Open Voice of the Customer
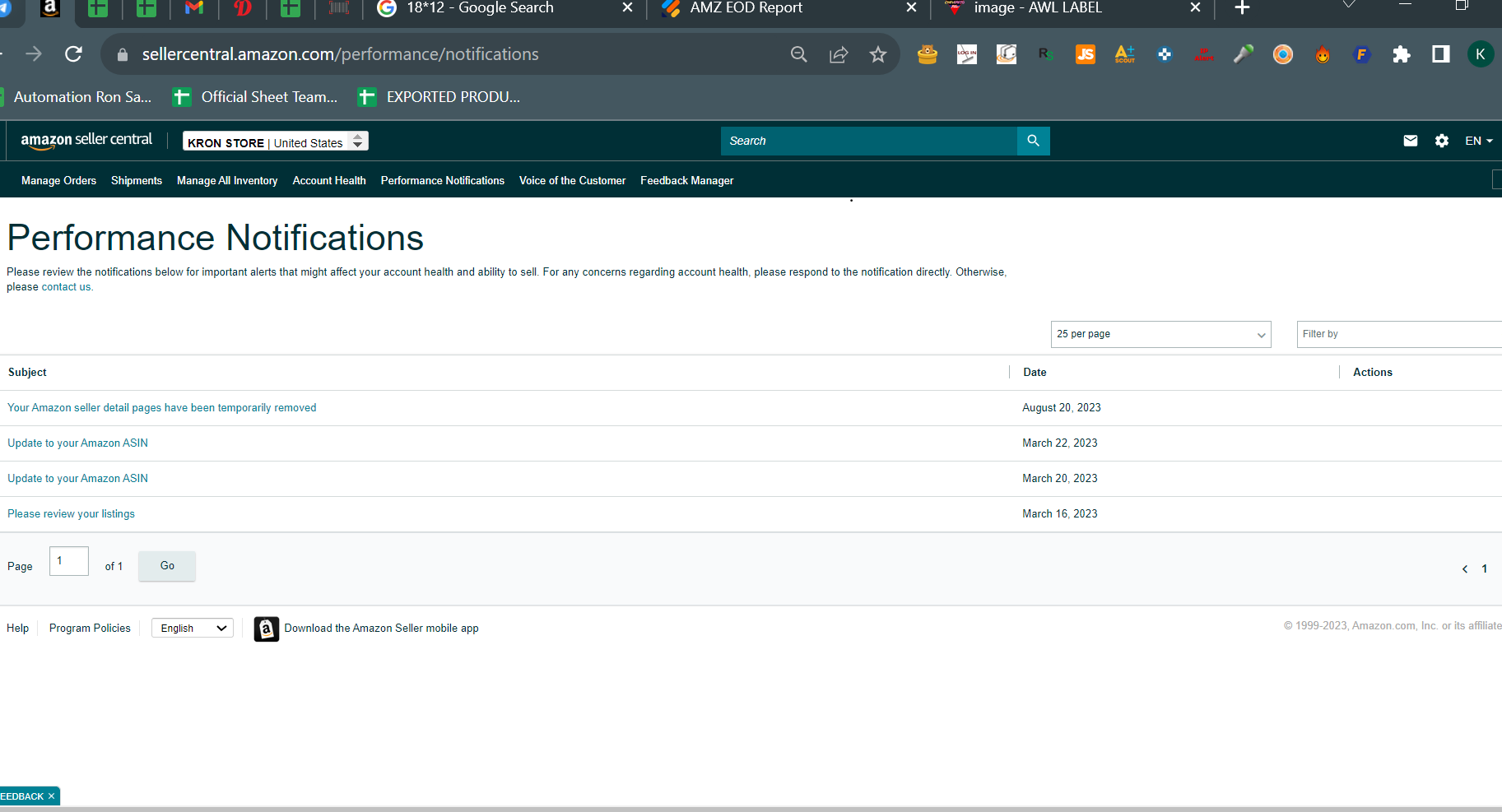 click(x=573, y=181)
